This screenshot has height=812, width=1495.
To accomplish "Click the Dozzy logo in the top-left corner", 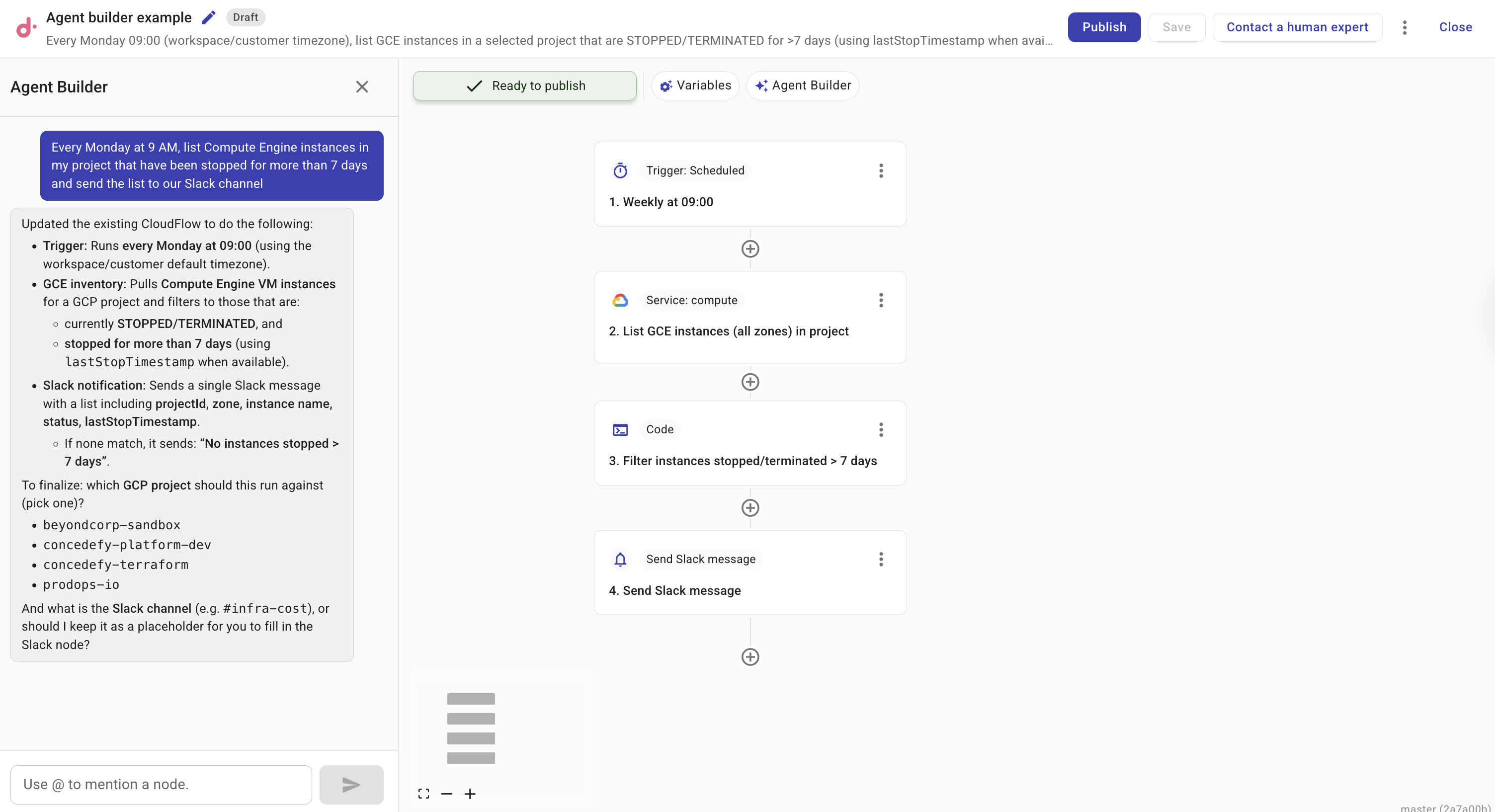I will (24, 27).
